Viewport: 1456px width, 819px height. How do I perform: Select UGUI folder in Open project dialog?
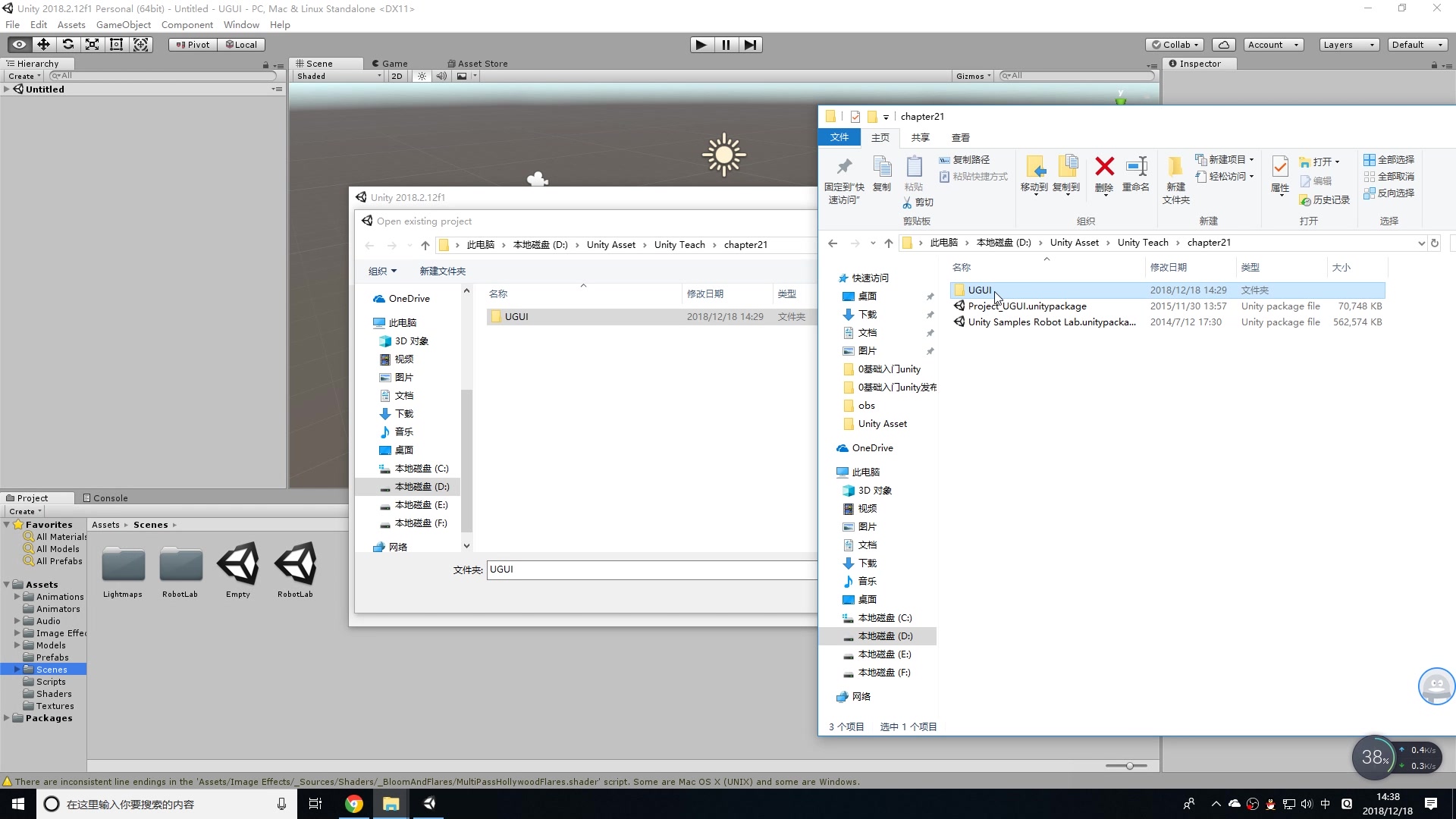[x=652, y=317]
